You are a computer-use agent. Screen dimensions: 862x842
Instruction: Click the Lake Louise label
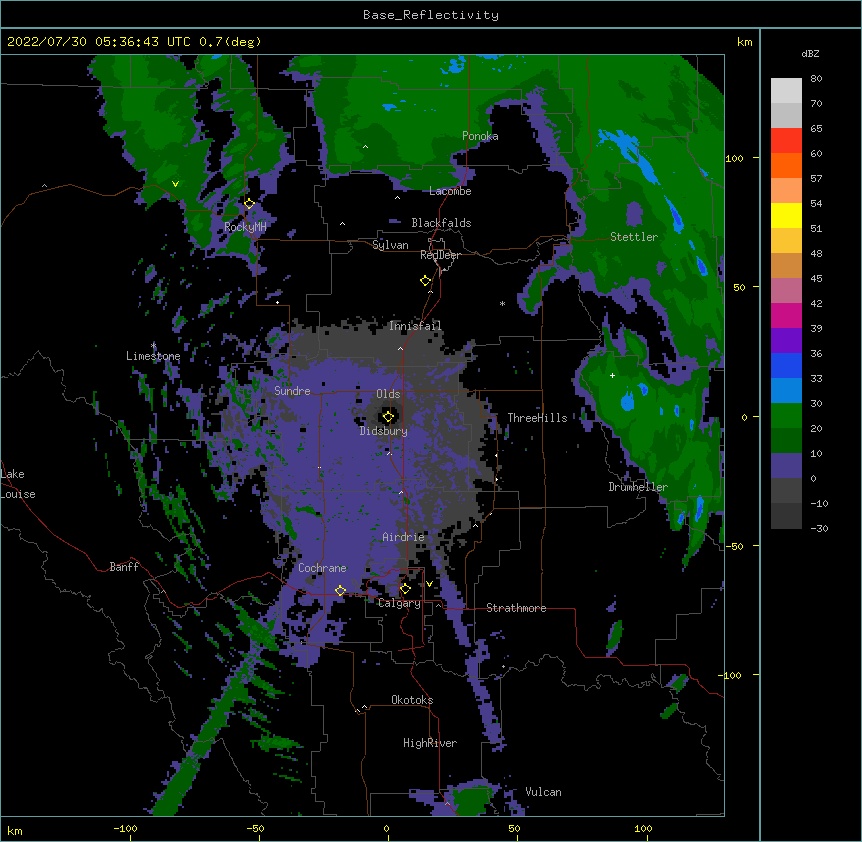[18, 484]
